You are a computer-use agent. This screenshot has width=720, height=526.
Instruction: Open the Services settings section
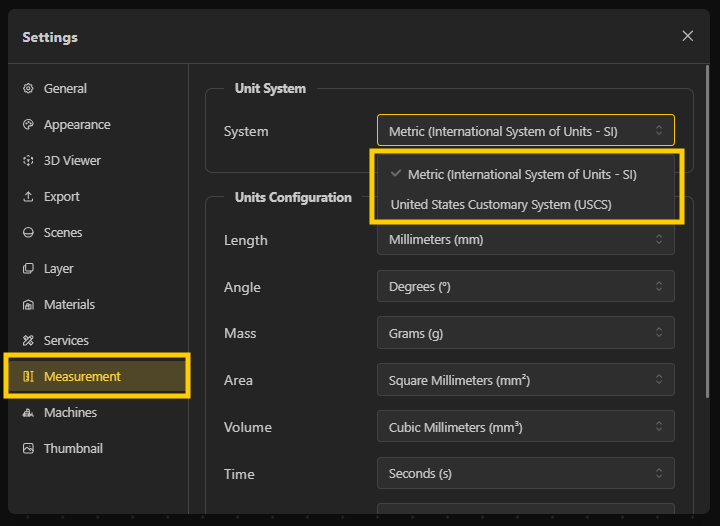pos(66,341)
